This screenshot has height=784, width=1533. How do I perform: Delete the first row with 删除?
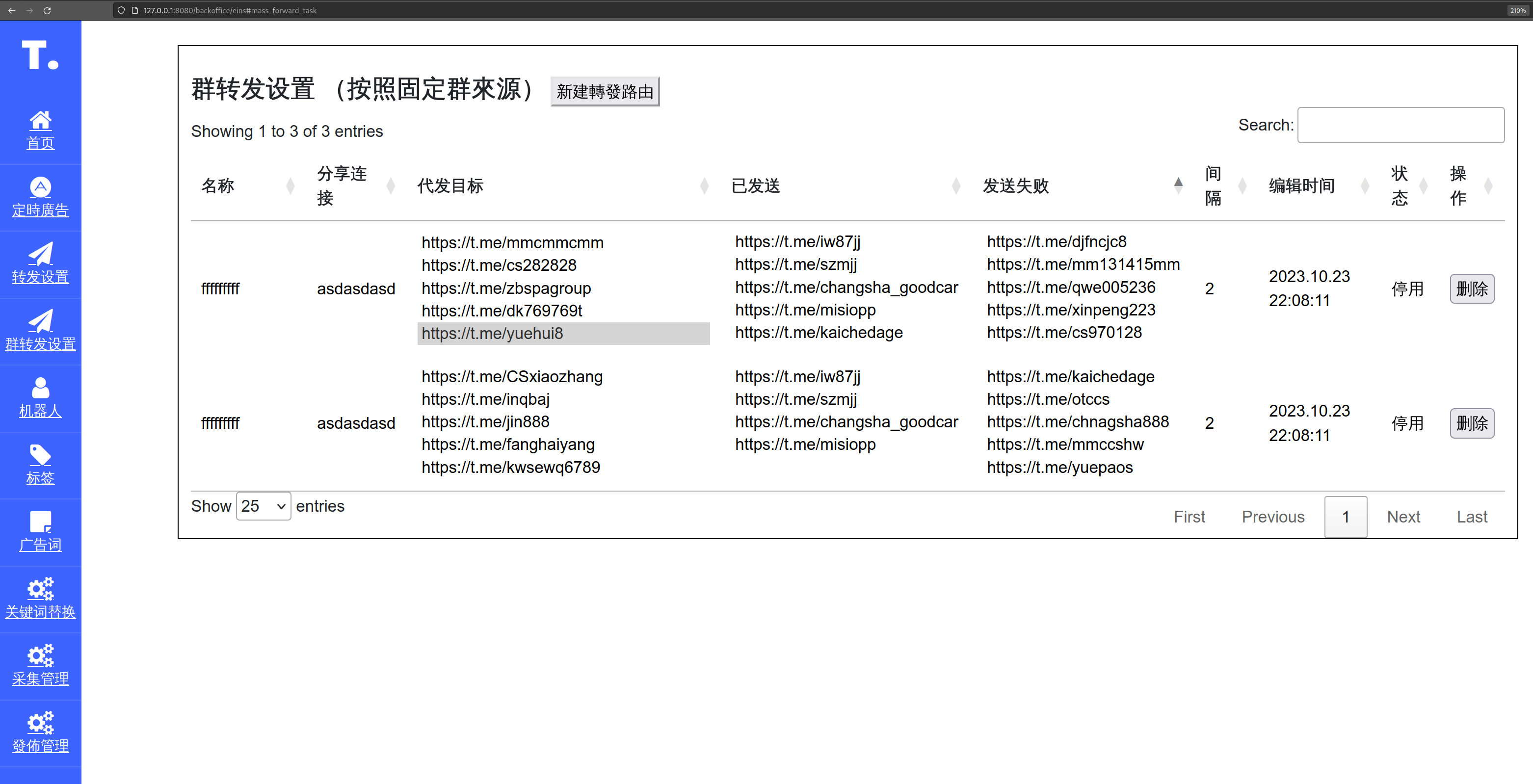(x=1471, y=289)
